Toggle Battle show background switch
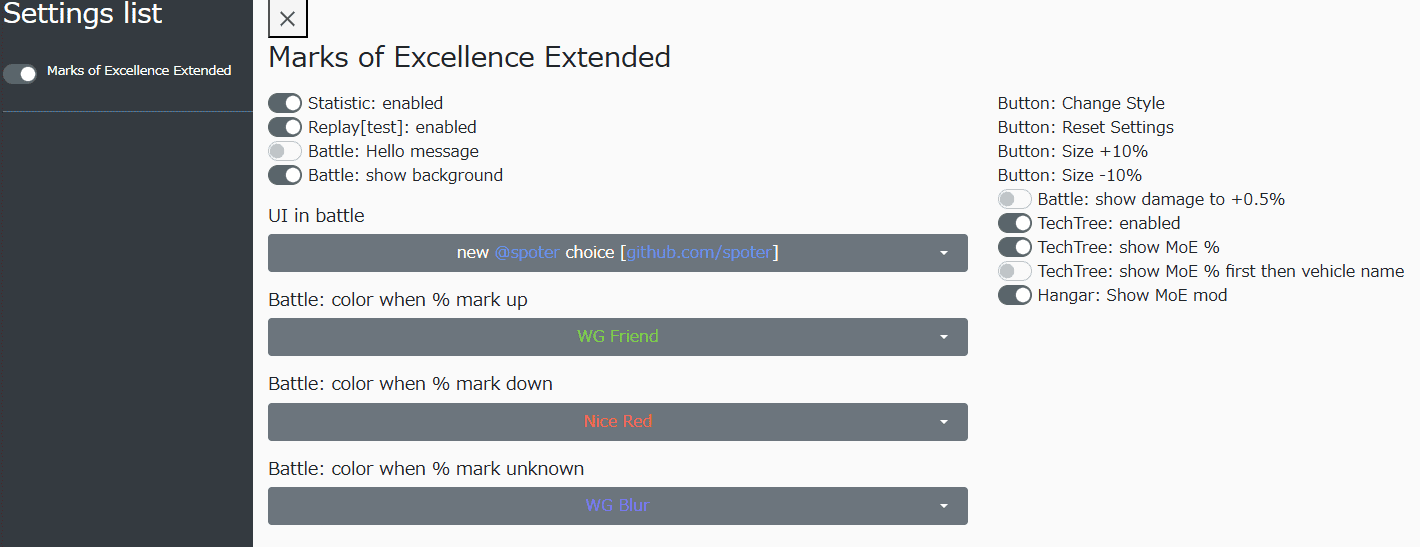 (285, 175)
